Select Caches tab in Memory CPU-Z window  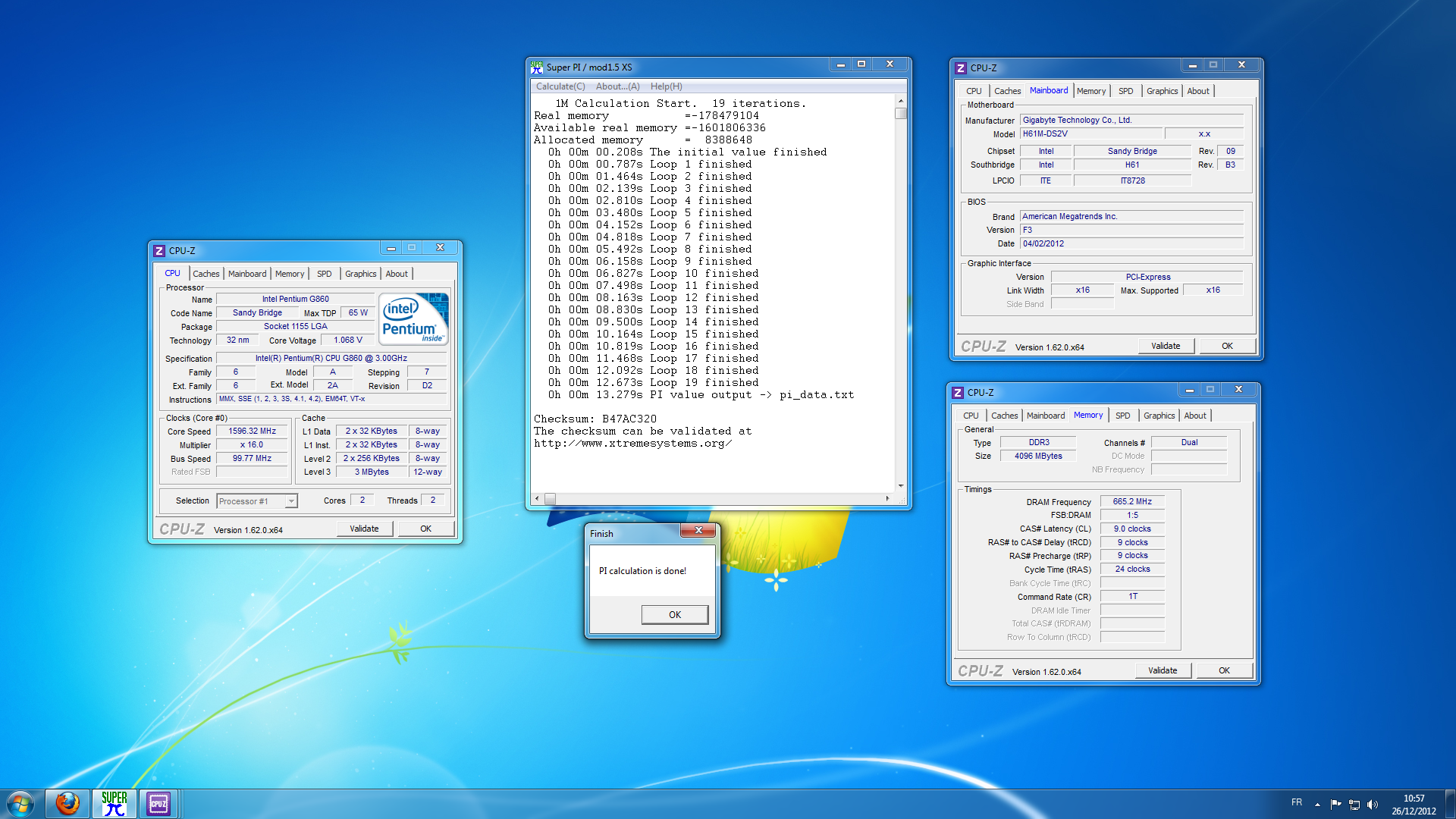(x=1004, y=416)
